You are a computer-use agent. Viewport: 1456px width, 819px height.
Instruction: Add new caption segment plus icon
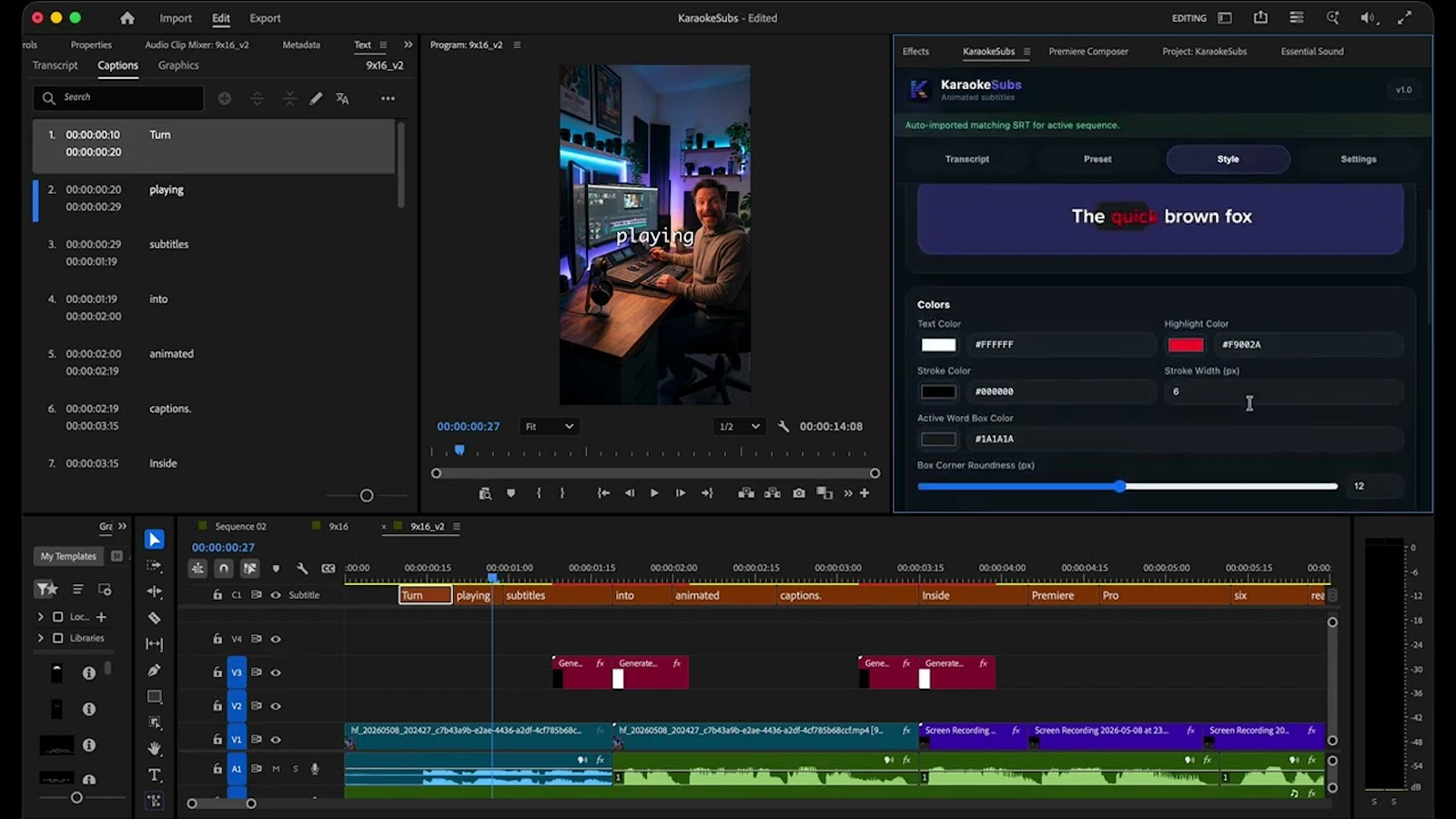point(225,98)
